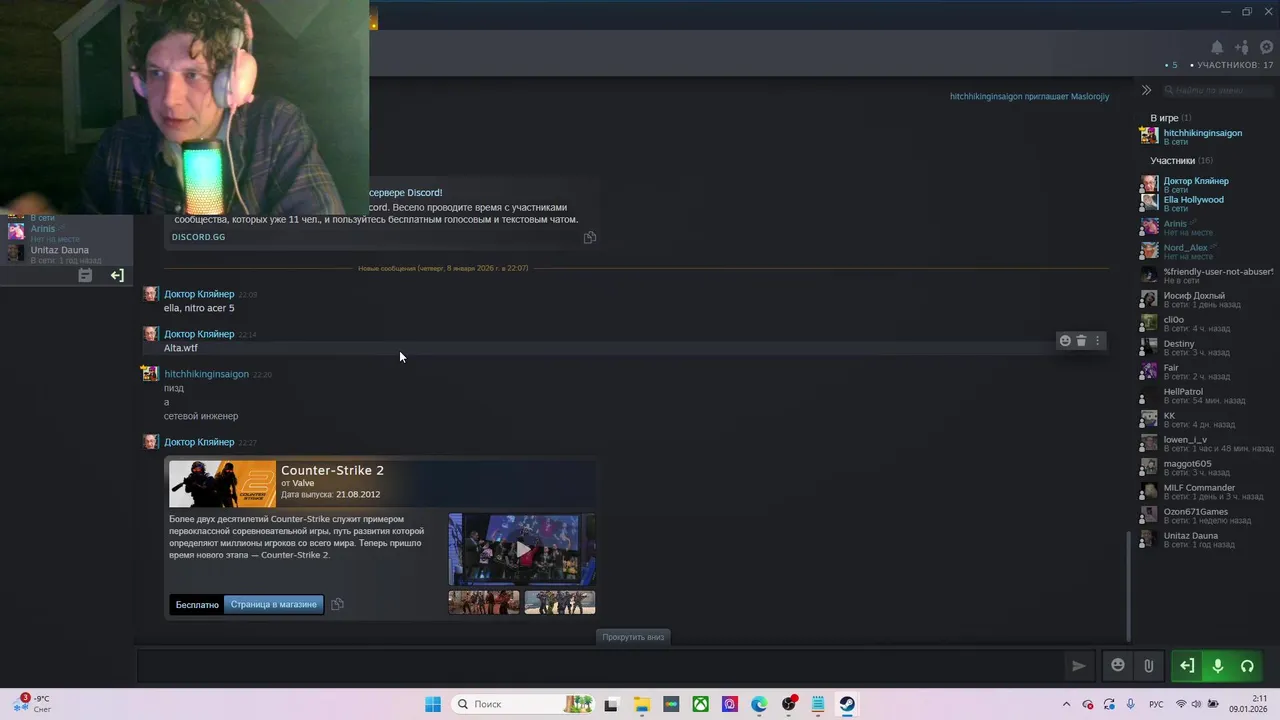Send message with the arrow button
The image size is (1280, 720).
(x=1078, y=666)
